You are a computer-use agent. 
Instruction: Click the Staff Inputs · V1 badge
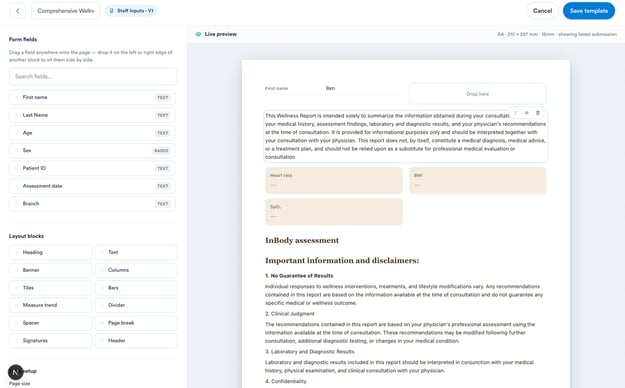click(132, 11)
